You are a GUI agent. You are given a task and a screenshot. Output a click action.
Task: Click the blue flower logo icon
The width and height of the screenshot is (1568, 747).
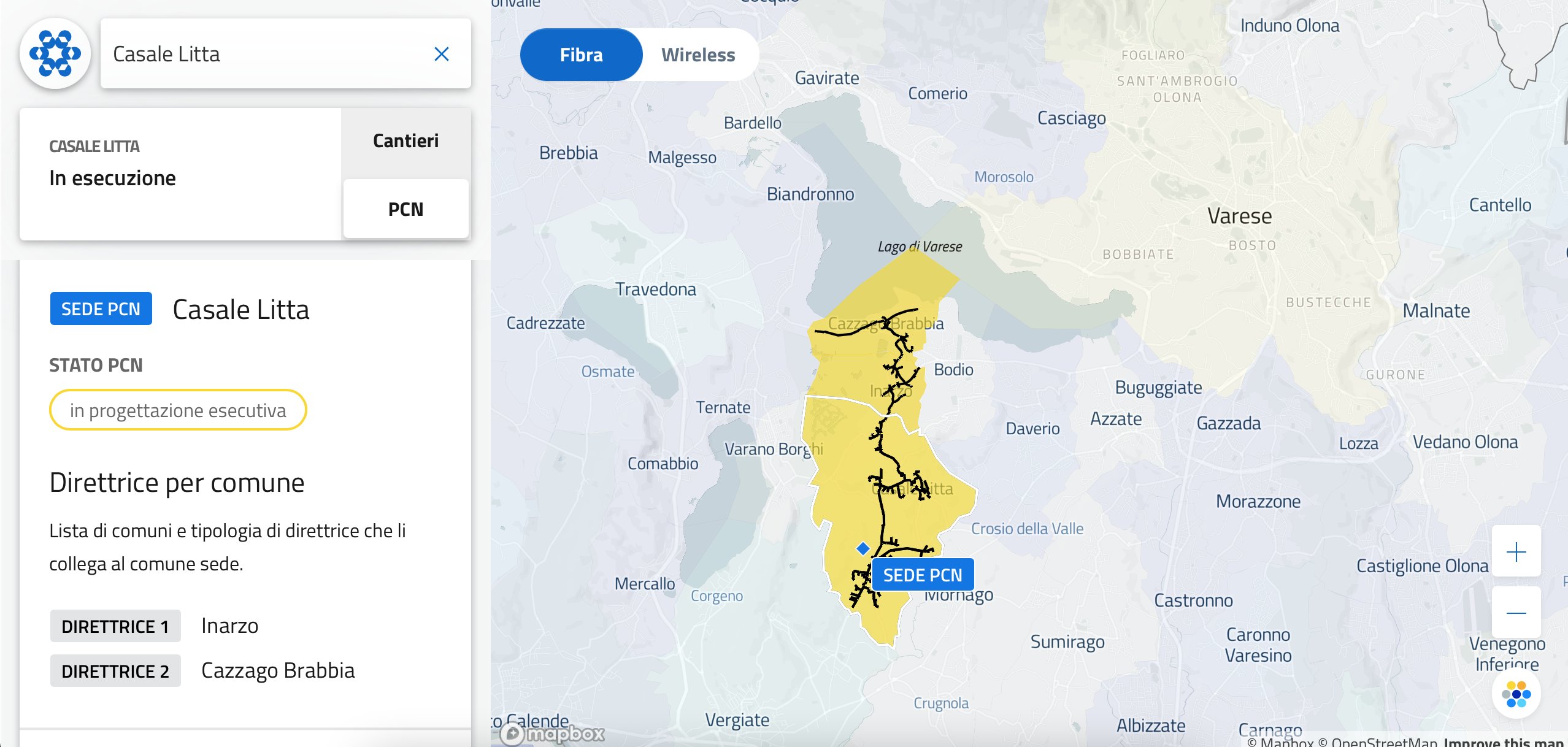point(55,54)
